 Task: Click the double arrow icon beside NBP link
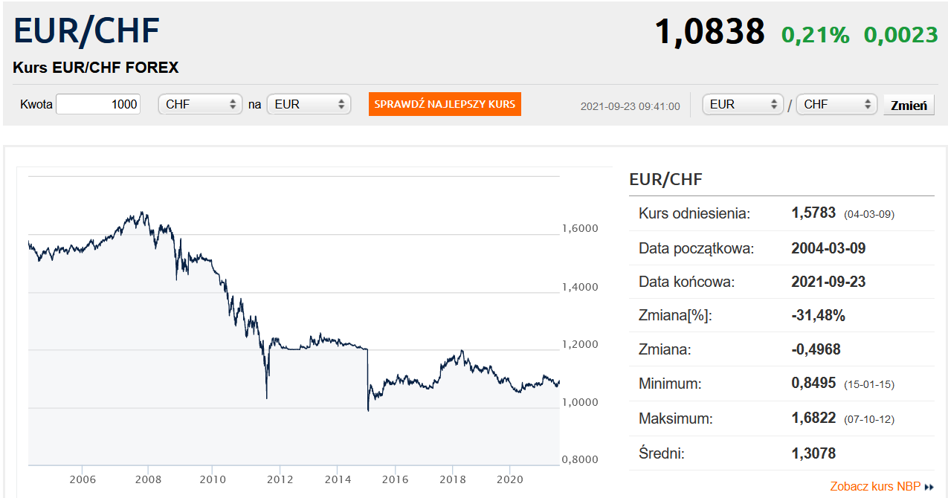tap(929, 487)
